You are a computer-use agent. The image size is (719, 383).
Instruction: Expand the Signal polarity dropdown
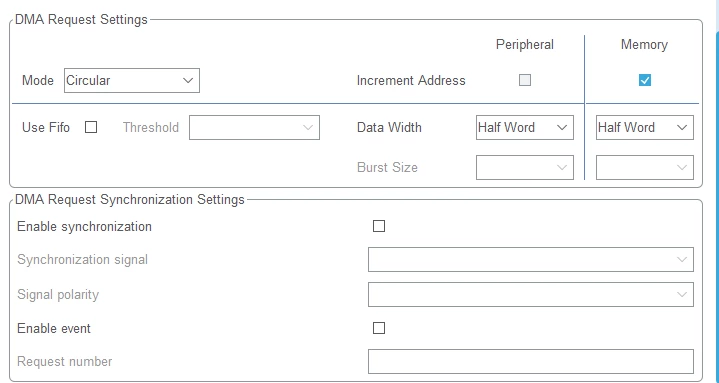(x=531, y=294)
